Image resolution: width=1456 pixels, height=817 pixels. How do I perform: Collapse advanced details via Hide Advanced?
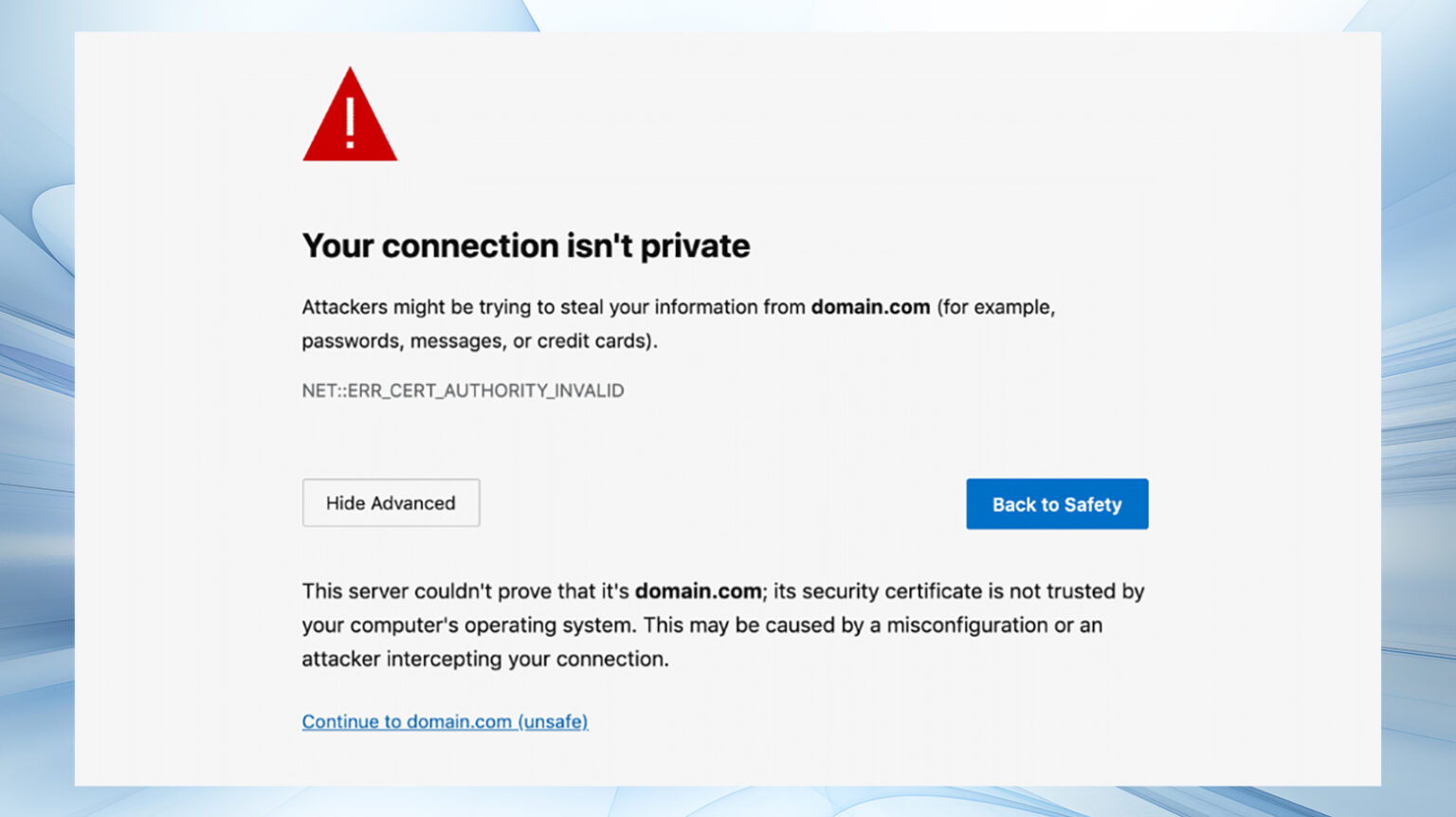coord(391,502)
